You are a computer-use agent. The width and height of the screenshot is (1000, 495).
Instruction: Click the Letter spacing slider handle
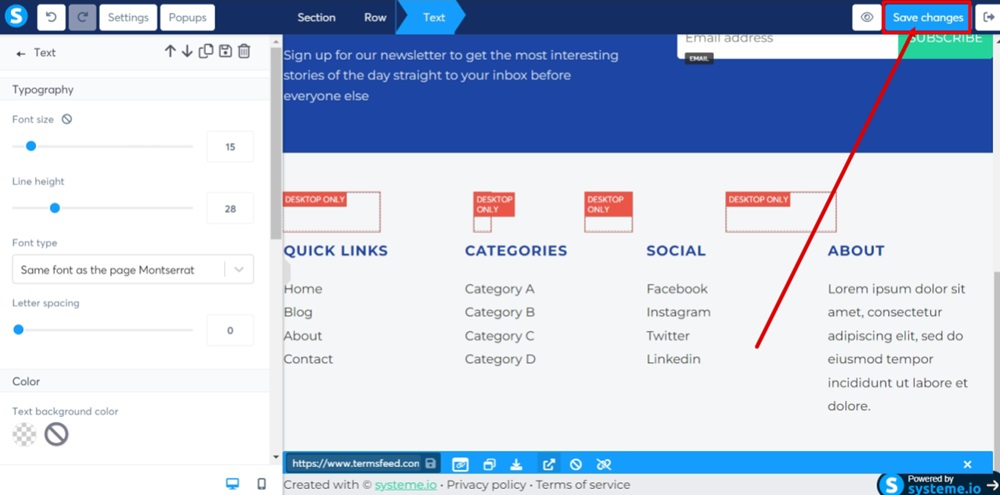(18, 330)
